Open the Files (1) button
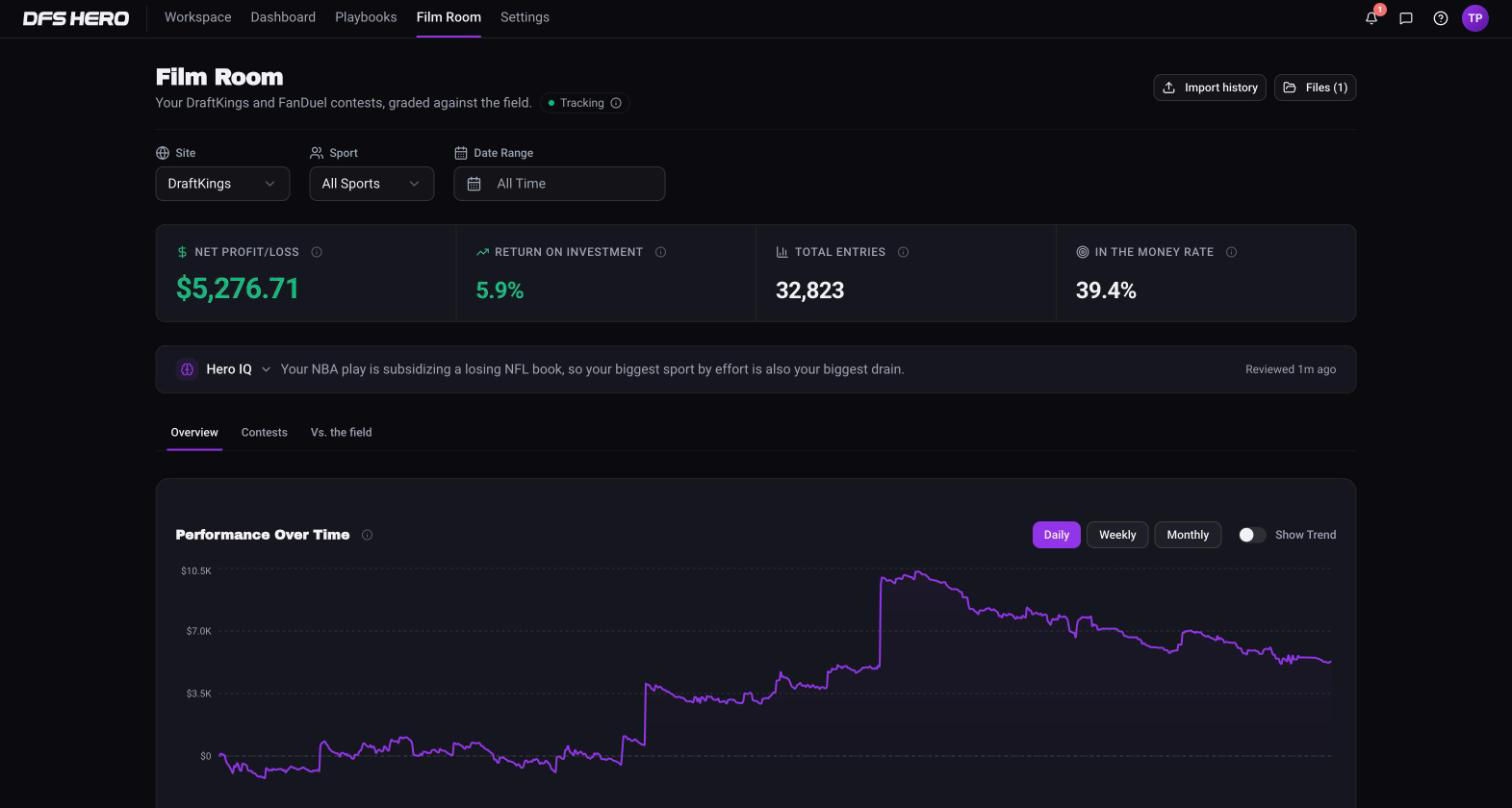 tap(1315, 88)
